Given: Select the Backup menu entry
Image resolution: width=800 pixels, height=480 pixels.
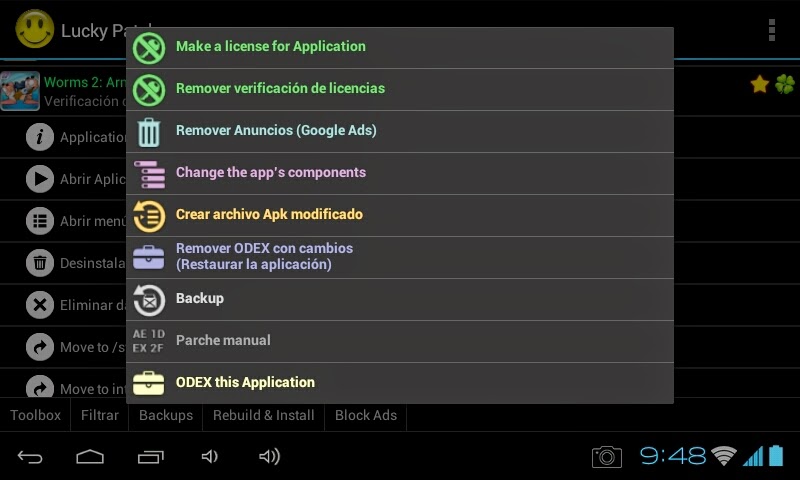Looking at the screenshot, I should (x=400, y=299).
